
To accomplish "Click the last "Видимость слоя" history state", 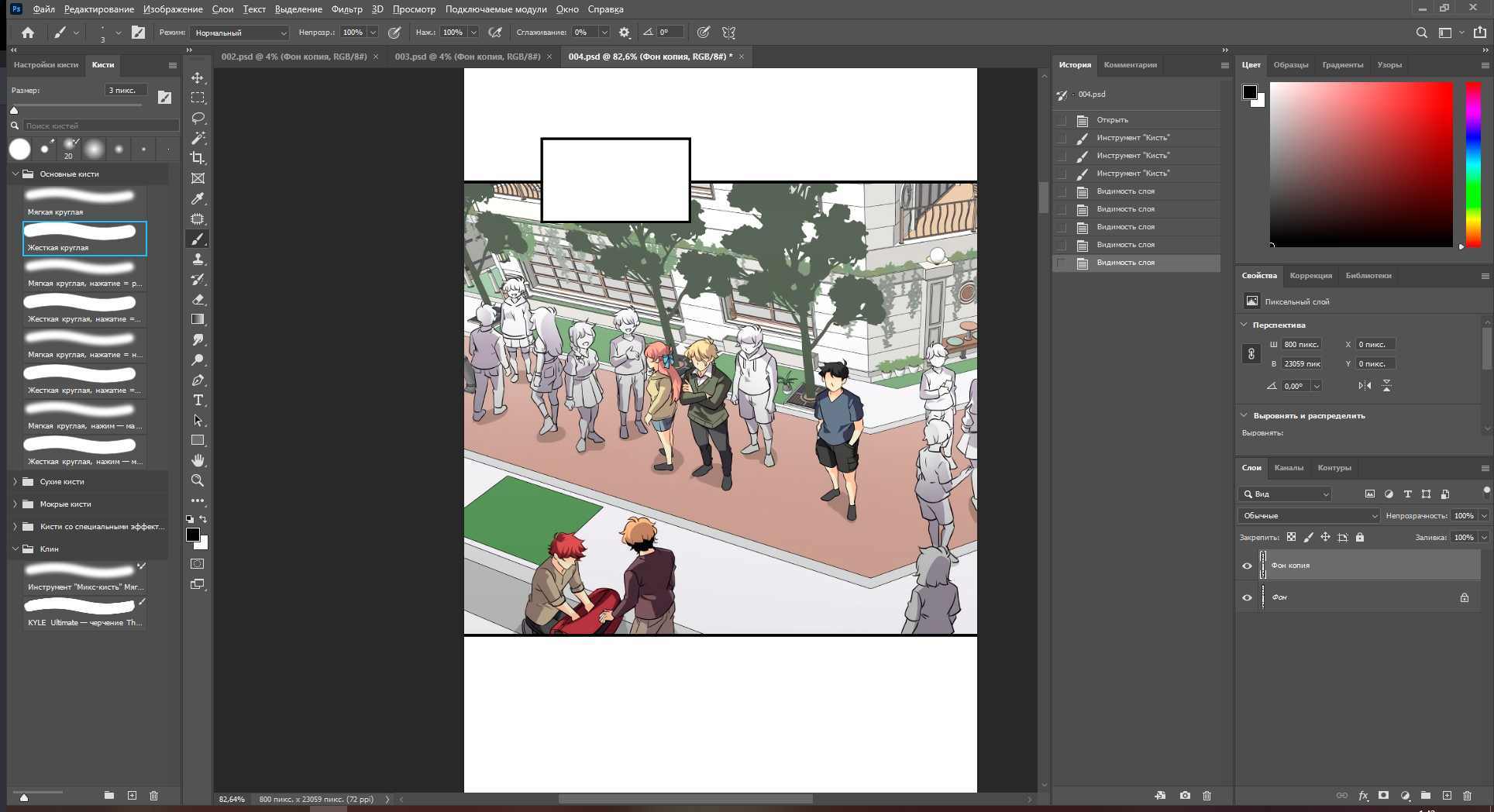I will (1136, 263).
